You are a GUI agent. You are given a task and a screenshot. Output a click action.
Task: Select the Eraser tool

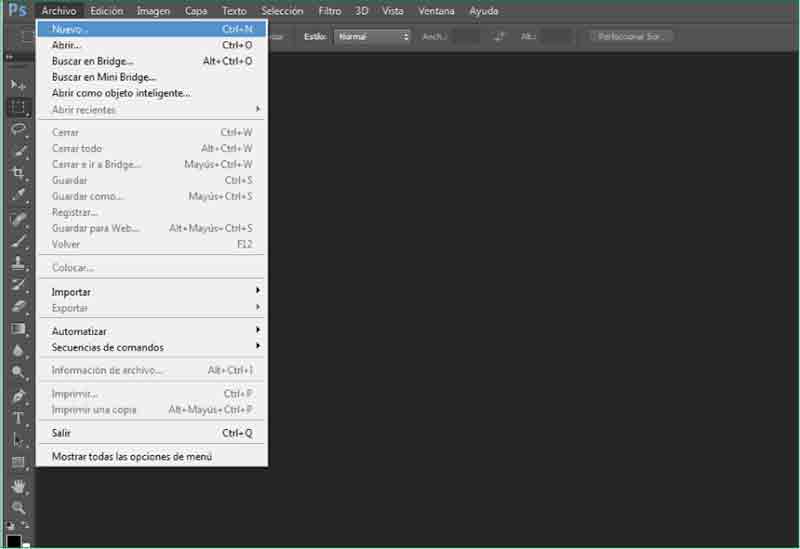coord(18,307)
